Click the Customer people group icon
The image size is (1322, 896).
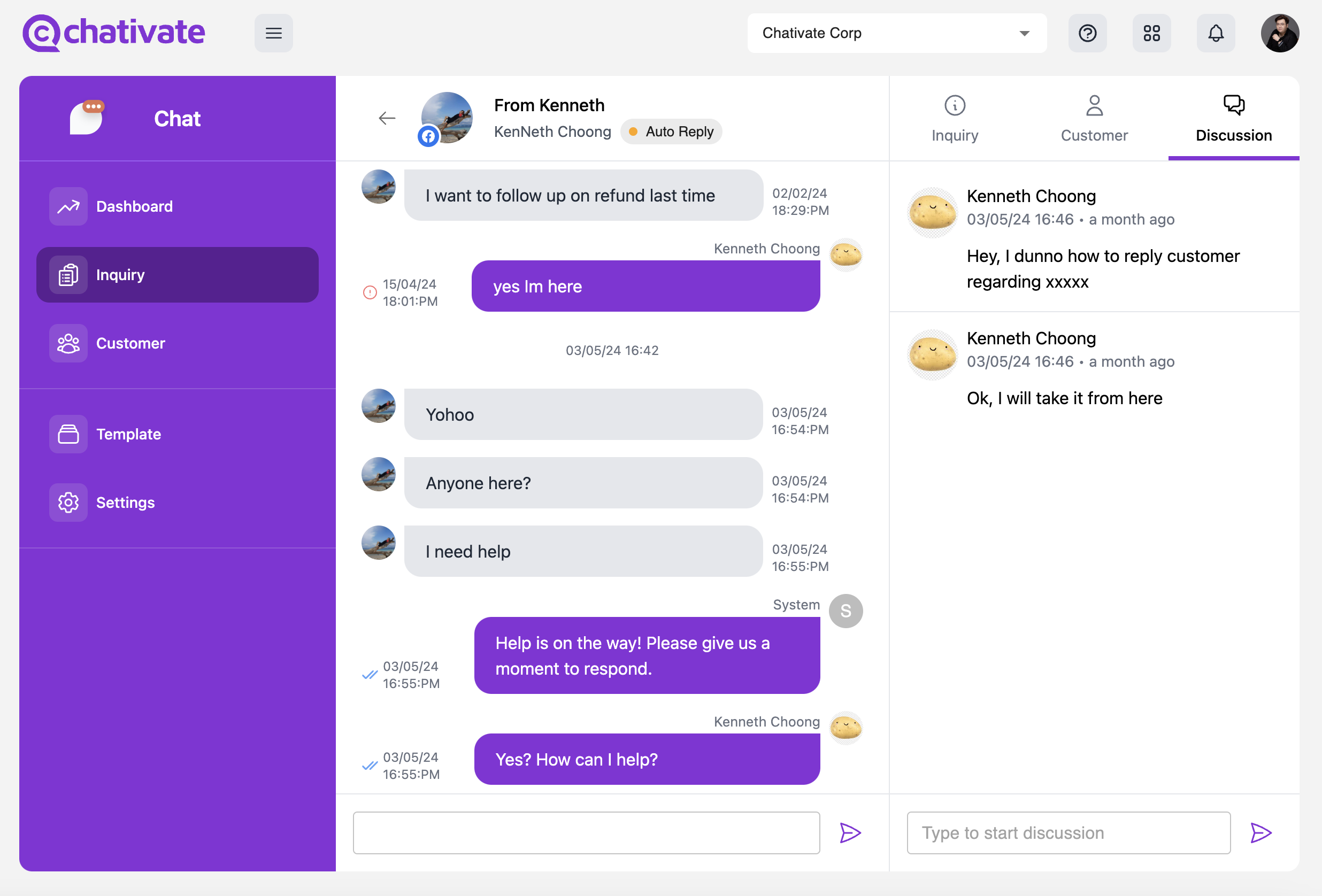(68, 343)
